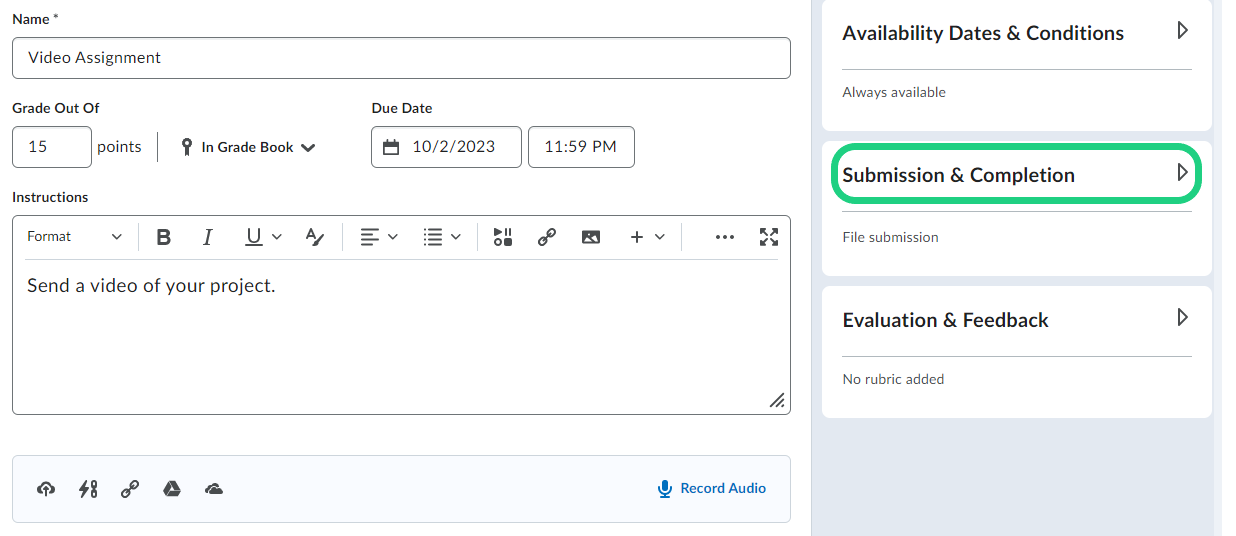Show more editor actions (three dots)
Image resolution: width=1236 pixels, height=536 pixels.
[725, 237]
